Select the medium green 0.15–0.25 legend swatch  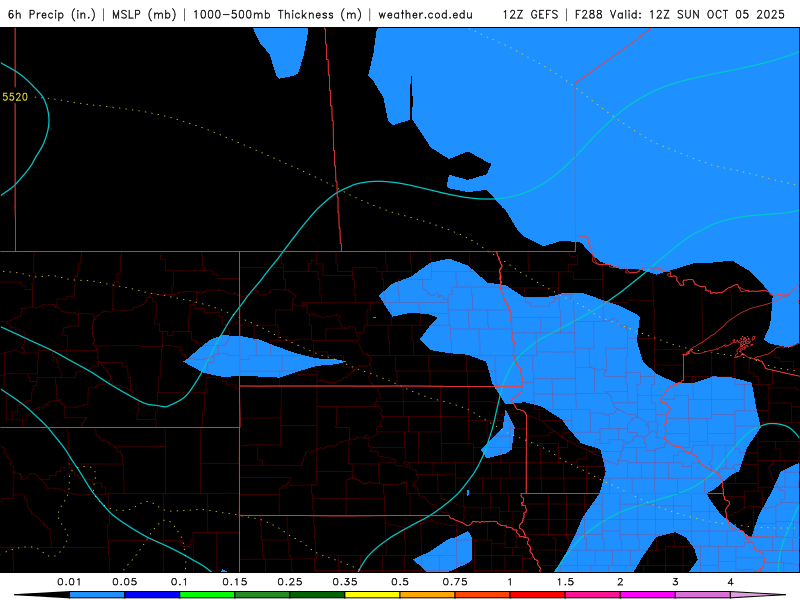coord(262,595)
